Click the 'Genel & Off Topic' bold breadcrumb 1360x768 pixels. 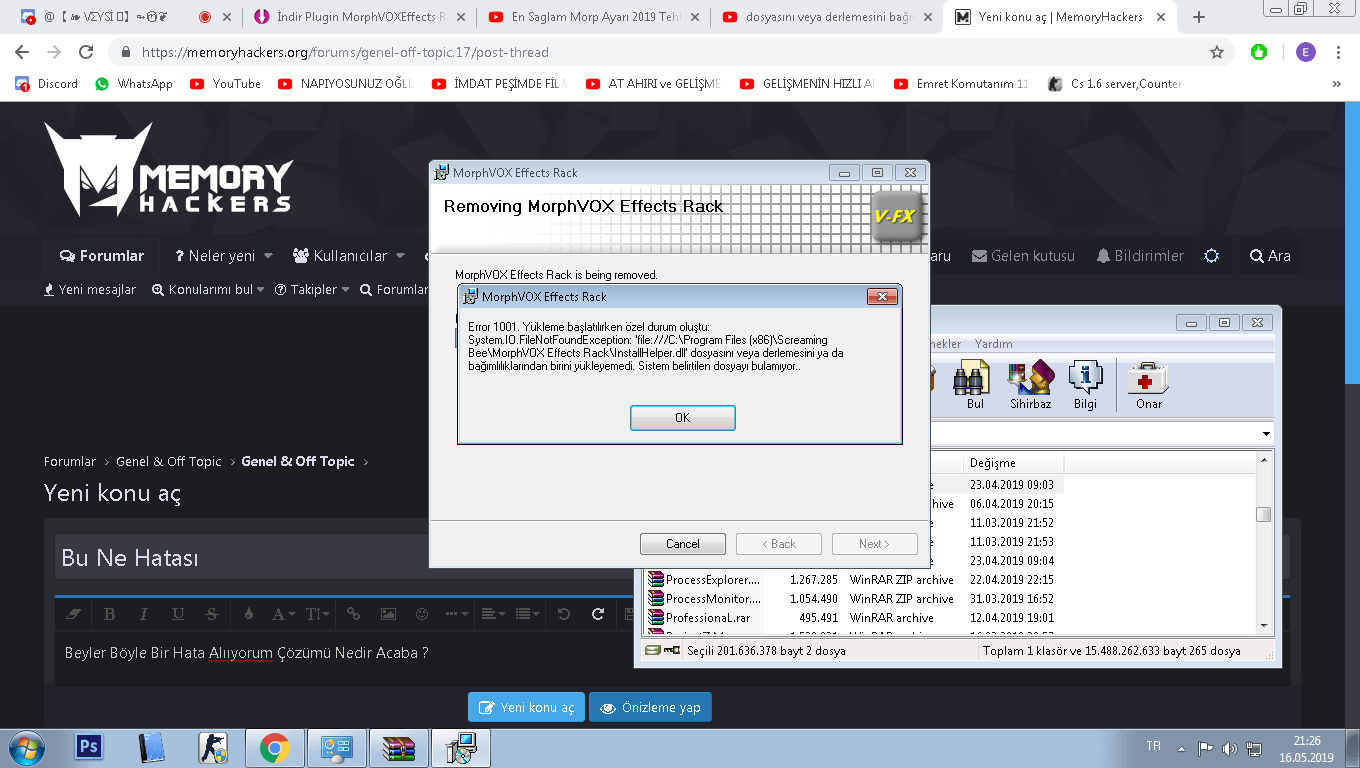(x=298, y=461)
